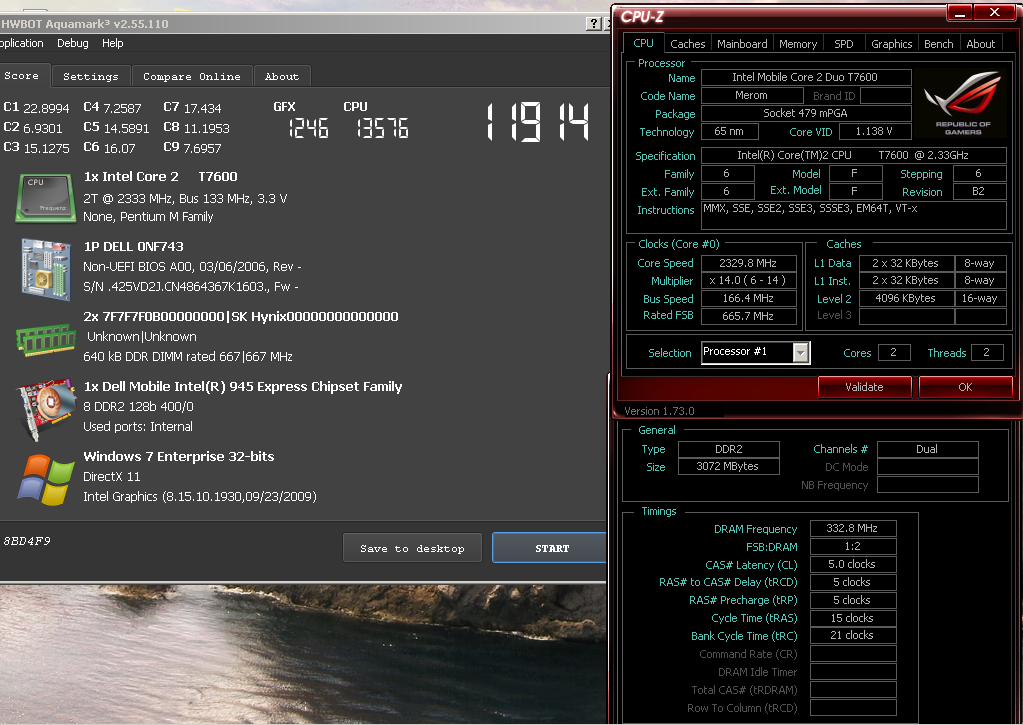Open the Debug menu in Aquamark
The height and width of the screenshot is (725, 1023).
click(x=72, y=43)
